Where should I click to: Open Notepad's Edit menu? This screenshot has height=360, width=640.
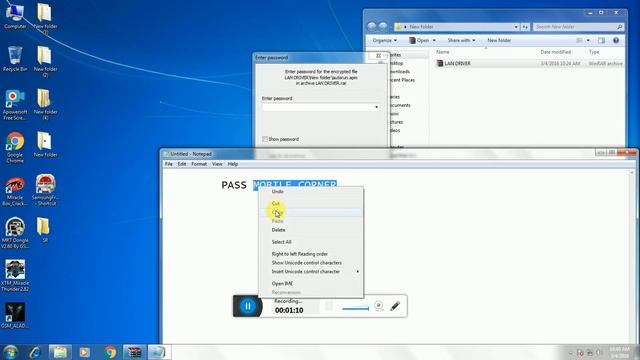coord(182,164)
